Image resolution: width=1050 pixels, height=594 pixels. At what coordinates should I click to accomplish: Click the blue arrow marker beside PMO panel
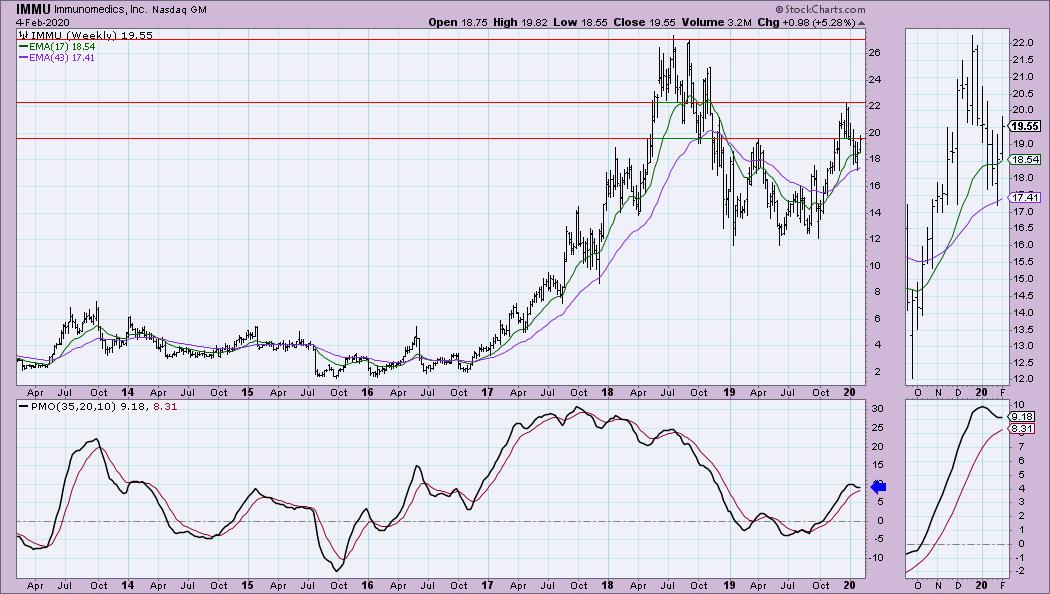coord(878,487)
